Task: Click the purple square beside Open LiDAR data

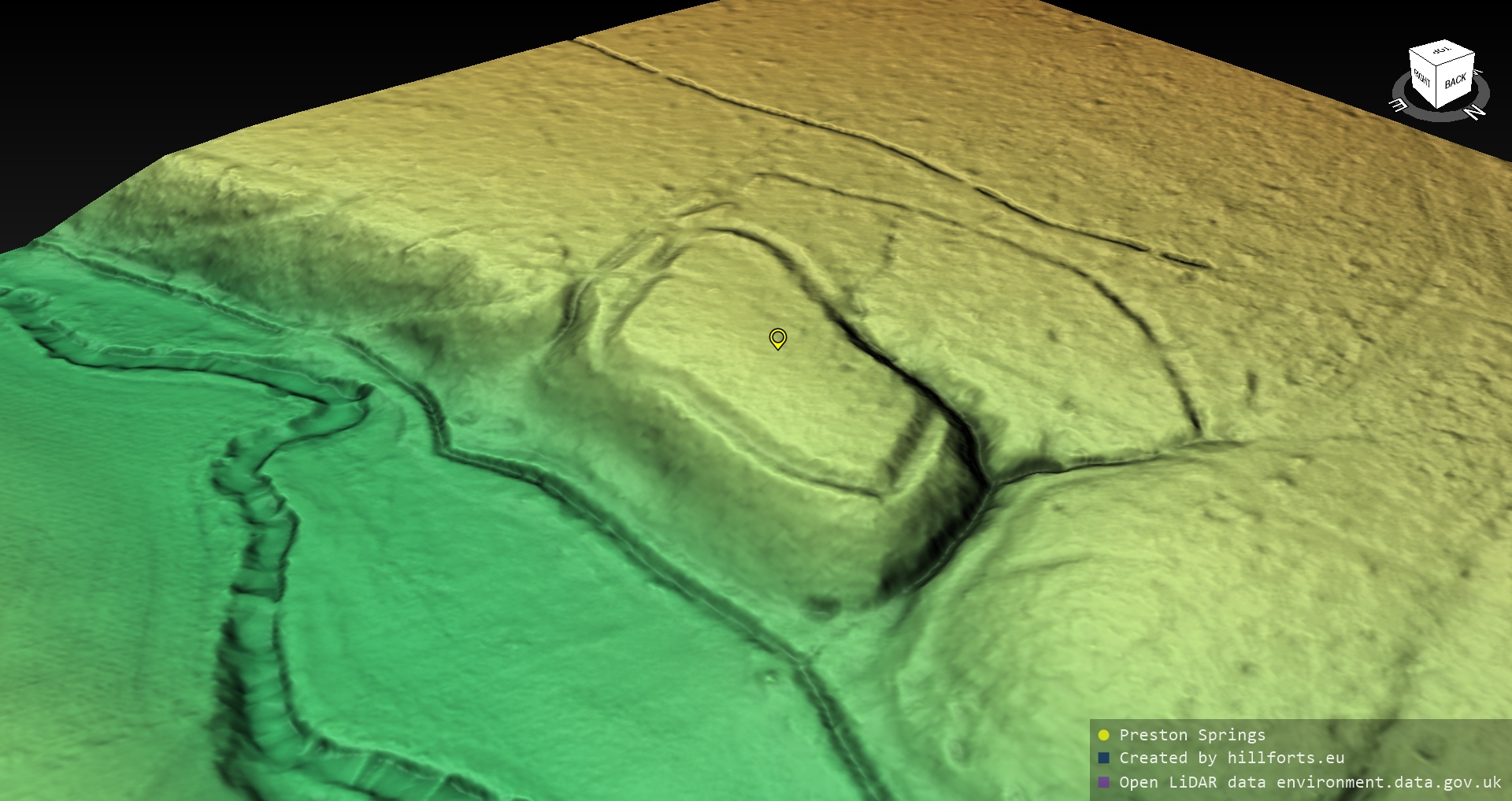Action: [x=1103, y=782]
